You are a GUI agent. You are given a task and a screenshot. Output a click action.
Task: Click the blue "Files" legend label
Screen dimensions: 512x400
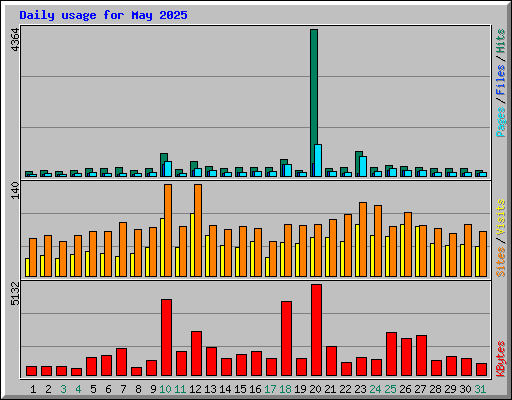pyautogui.click(x=500, y=80)
